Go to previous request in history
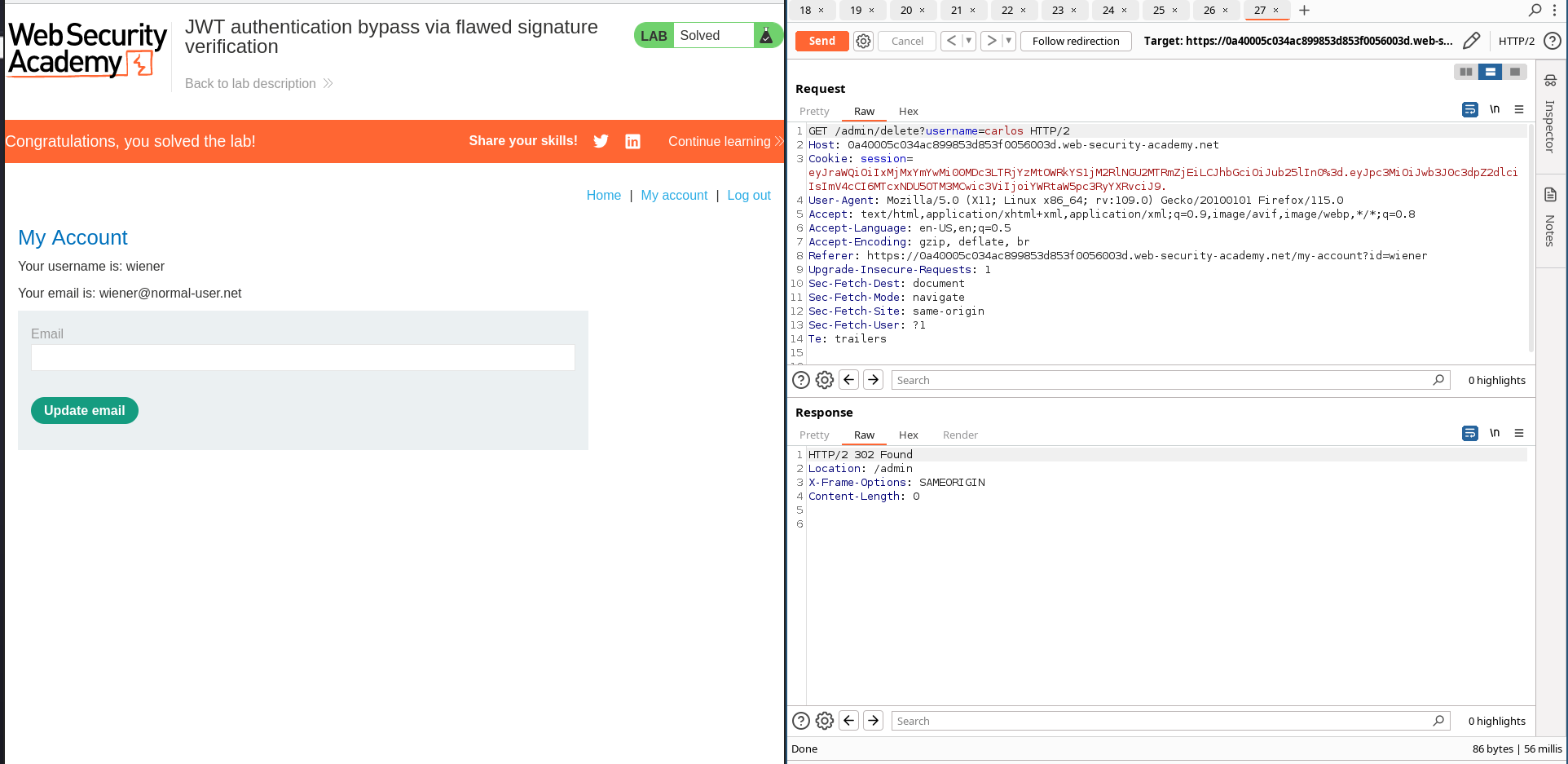 click(951, 41)
